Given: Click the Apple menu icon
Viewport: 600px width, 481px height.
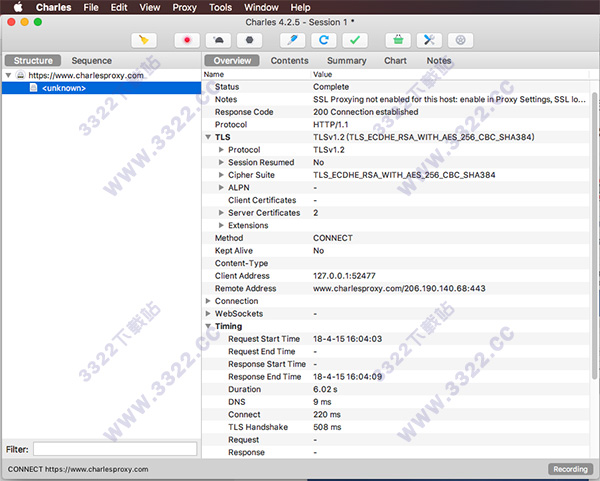Looking at the screenshot, I should coord(18,7).
